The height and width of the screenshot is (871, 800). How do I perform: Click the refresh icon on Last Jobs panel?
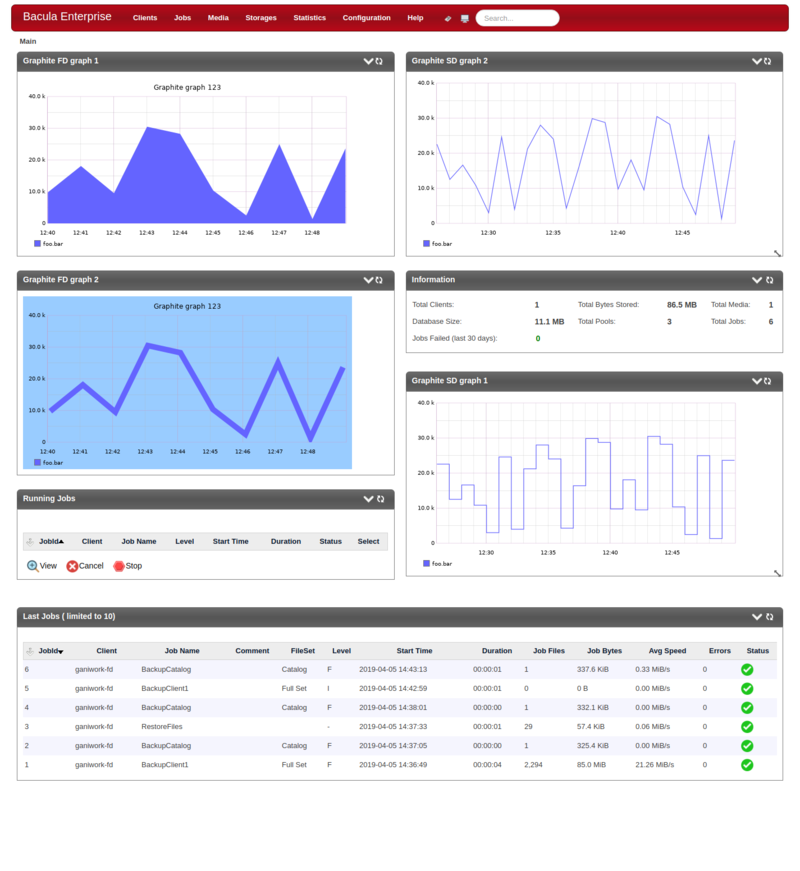[770, 617]
